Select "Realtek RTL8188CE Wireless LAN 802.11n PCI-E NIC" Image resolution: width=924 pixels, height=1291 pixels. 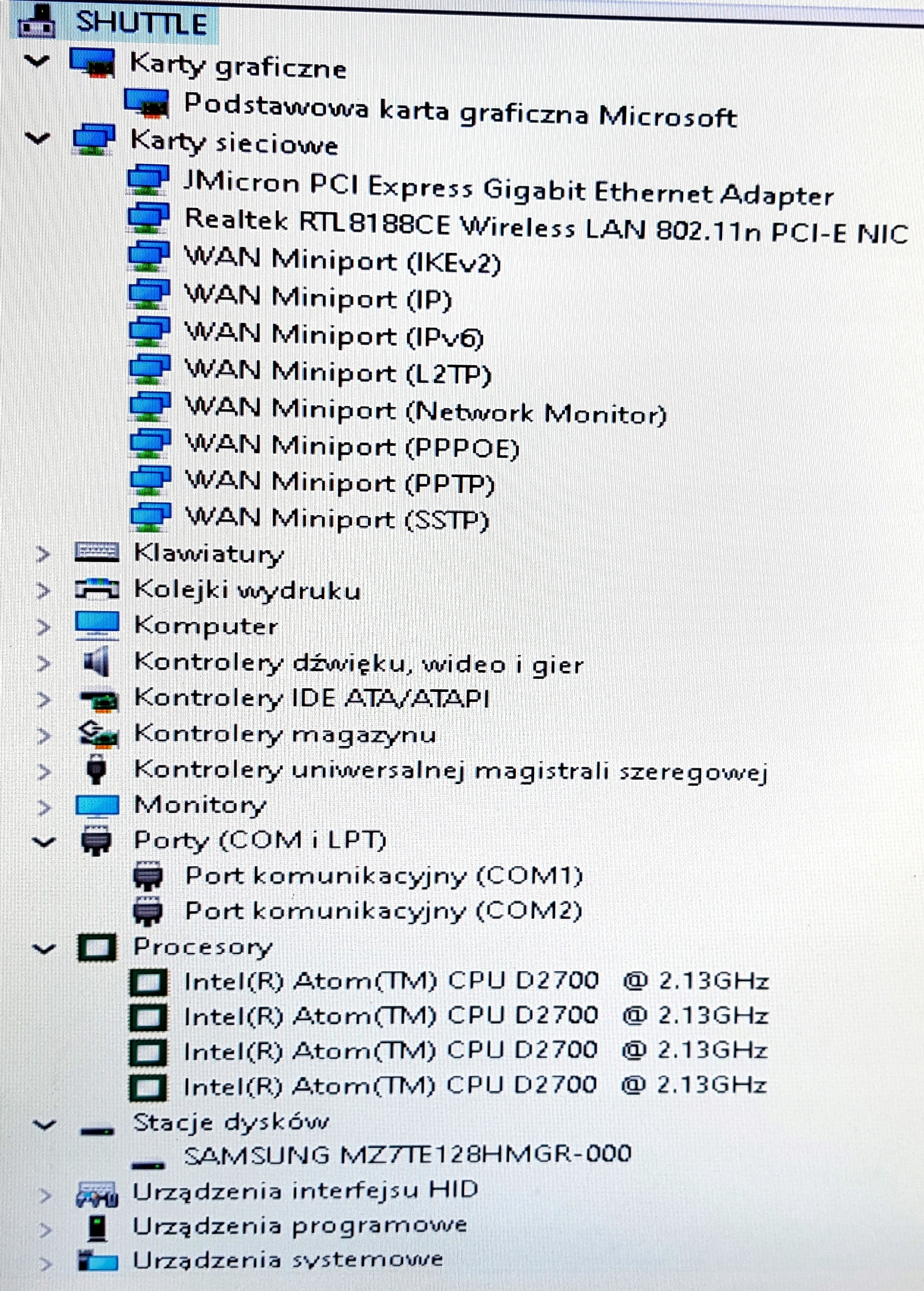coord(546,226)
